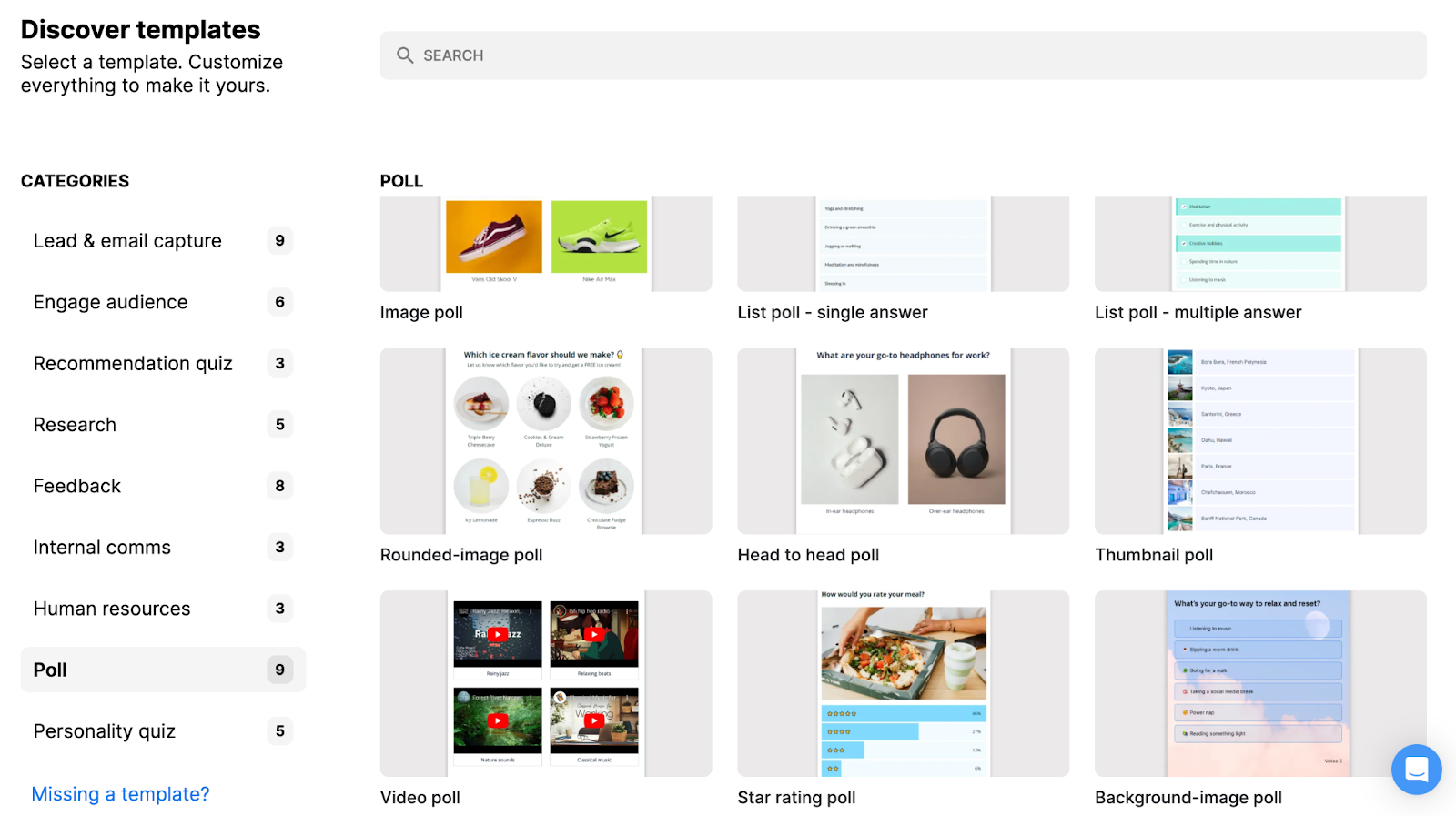Viewport: 1456px width, 816px height.
Task: Open the List poll - multiple answer template
Action: [x=1260, y=244]
